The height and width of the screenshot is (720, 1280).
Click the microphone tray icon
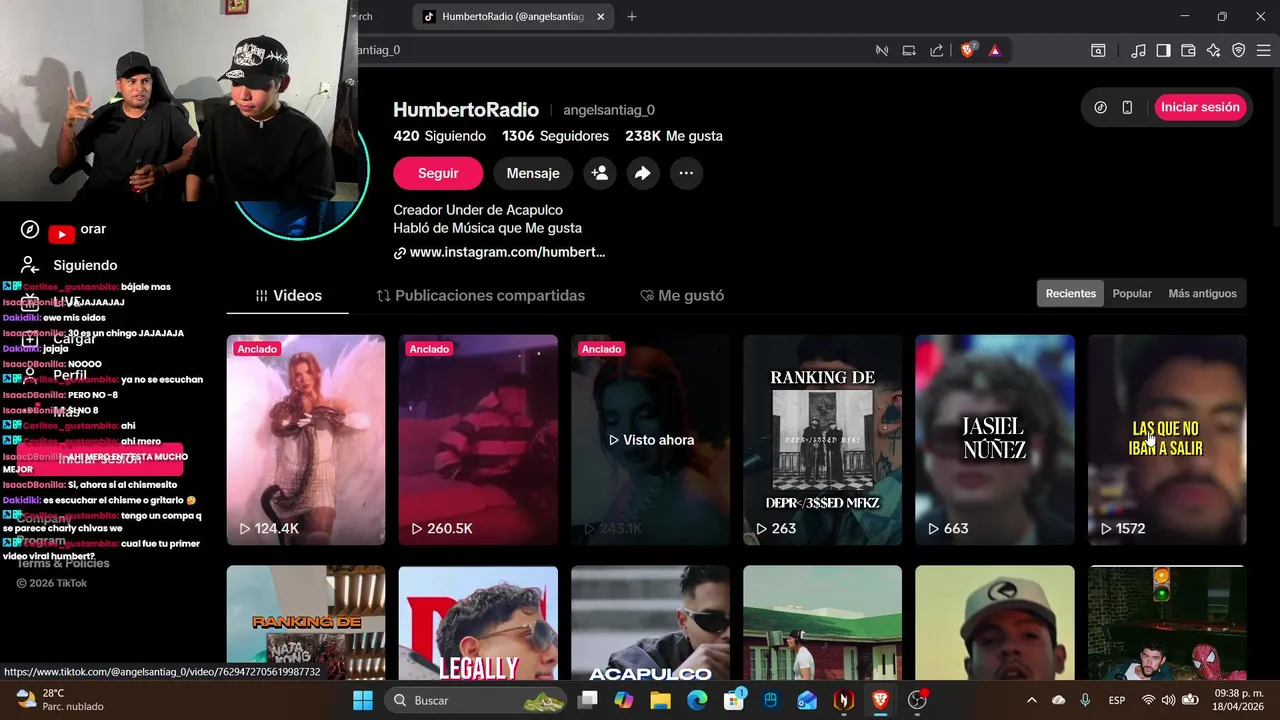pyautogui.click(x=1085, y=700)
